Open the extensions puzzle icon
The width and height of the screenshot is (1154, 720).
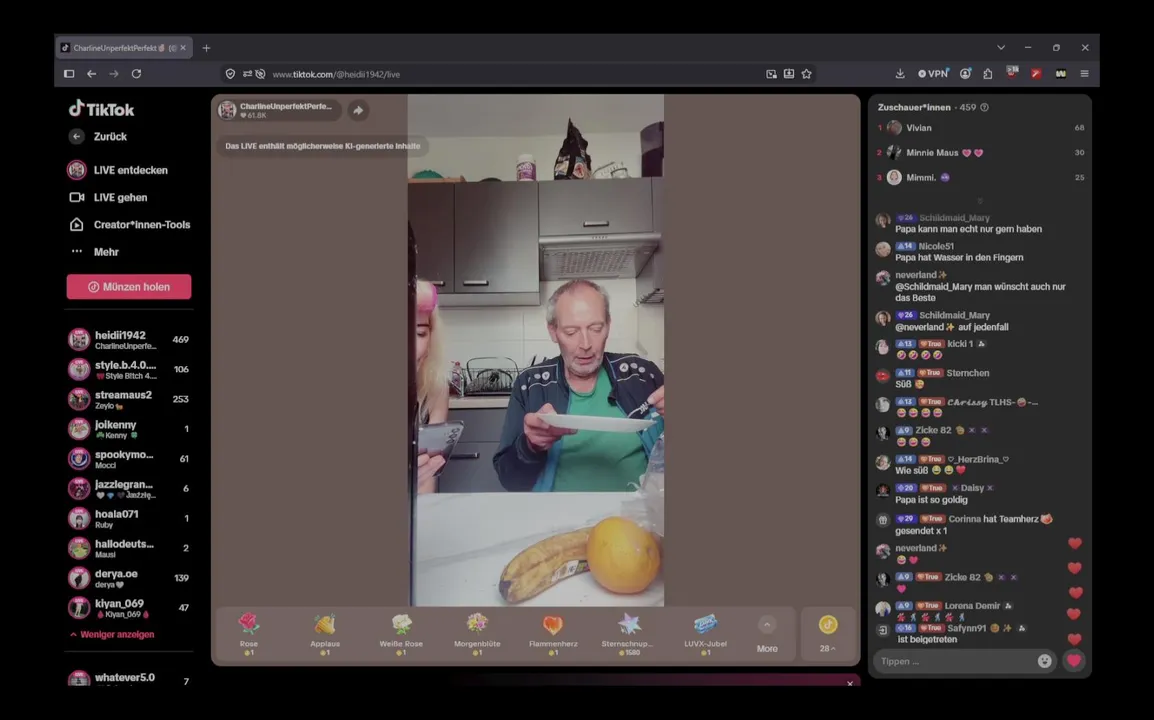[x=988, y=74]
